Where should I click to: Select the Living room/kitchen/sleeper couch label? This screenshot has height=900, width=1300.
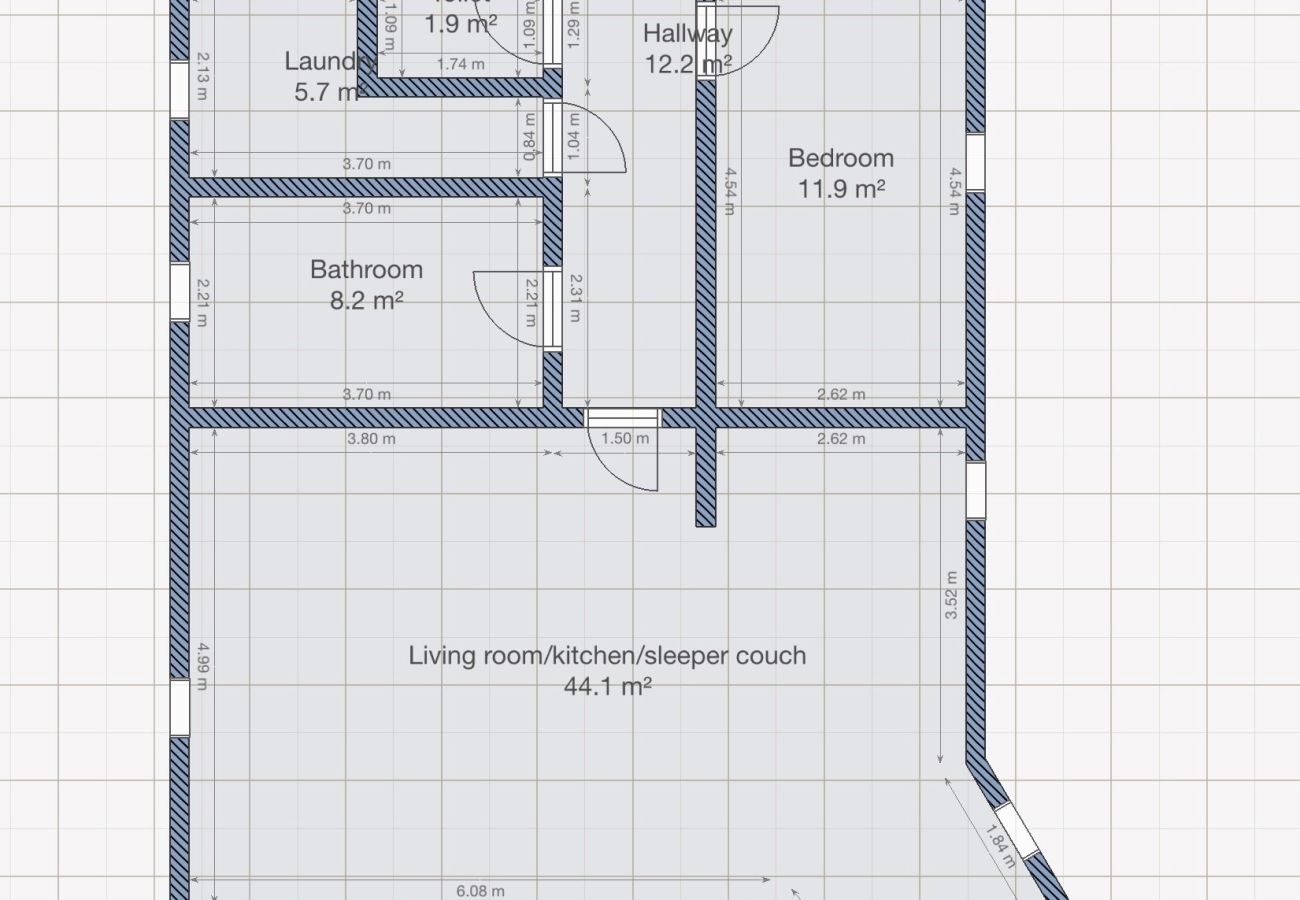click(607, 656)
